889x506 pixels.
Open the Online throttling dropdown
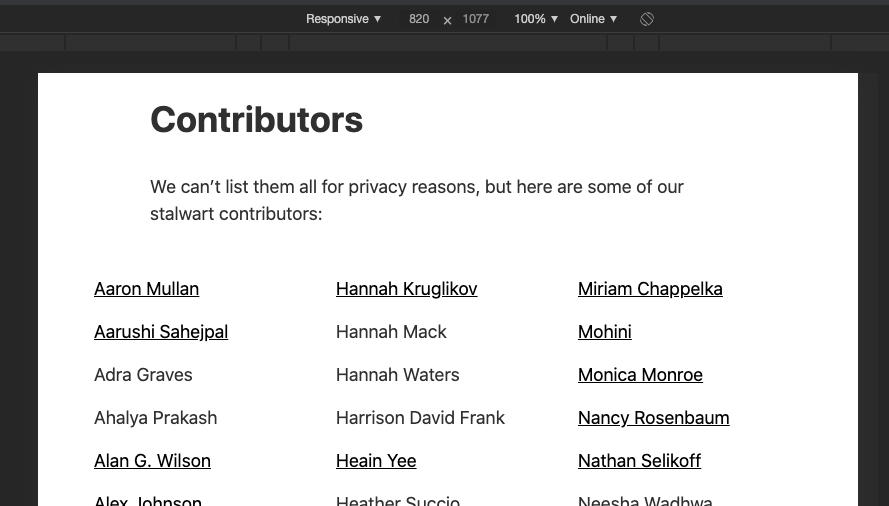pos(593,19)
